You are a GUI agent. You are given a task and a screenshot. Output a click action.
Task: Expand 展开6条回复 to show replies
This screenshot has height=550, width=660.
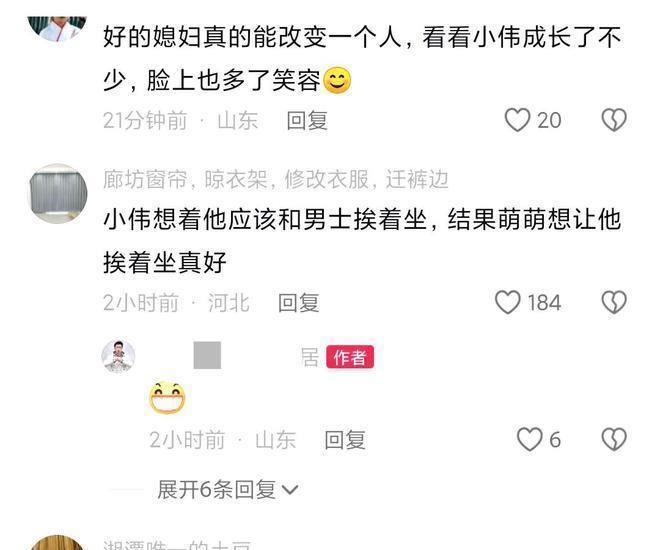click(x=228, y=489)
